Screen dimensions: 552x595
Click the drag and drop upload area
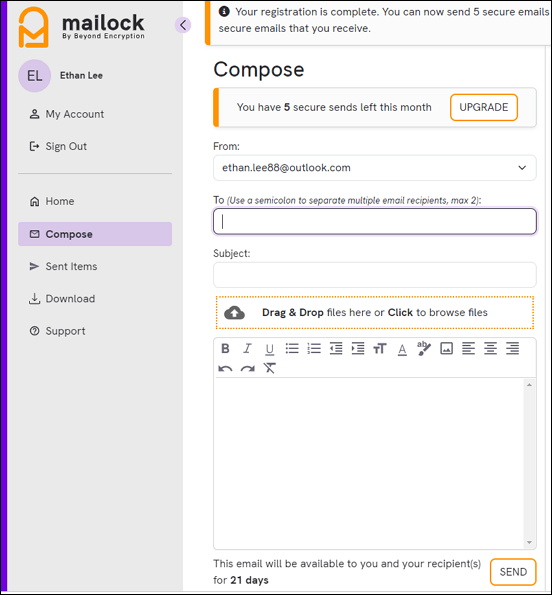(374, 313)
